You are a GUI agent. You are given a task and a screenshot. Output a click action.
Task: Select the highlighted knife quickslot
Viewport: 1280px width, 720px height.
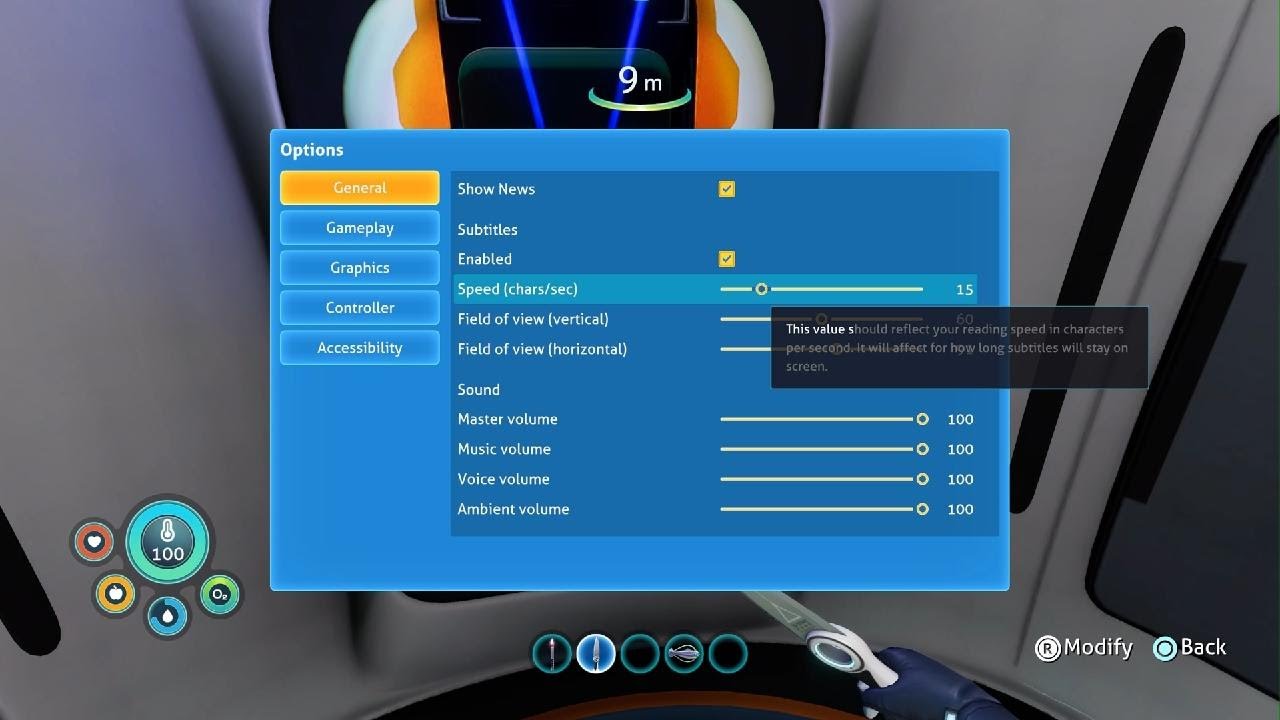[x=596, y=654]
